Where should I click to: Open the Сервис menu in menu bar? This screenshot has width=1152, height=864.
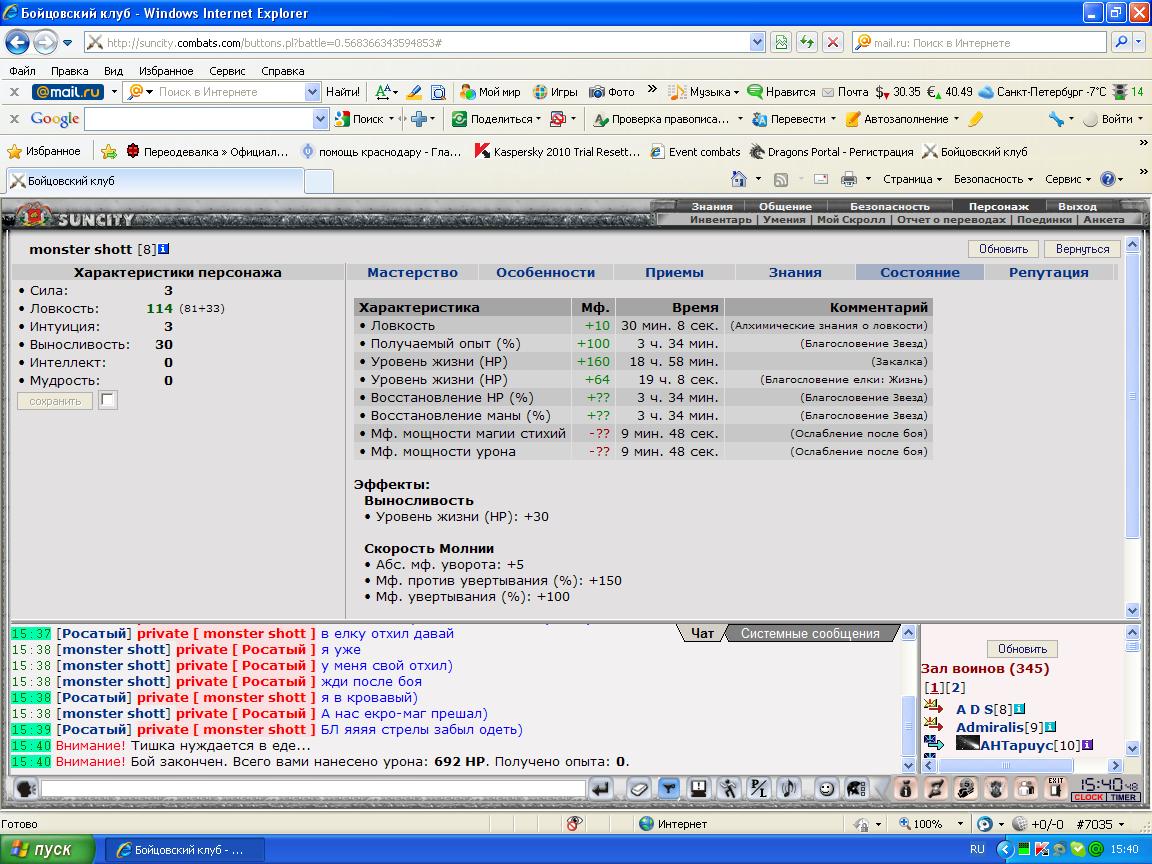[x=227, y=71]
